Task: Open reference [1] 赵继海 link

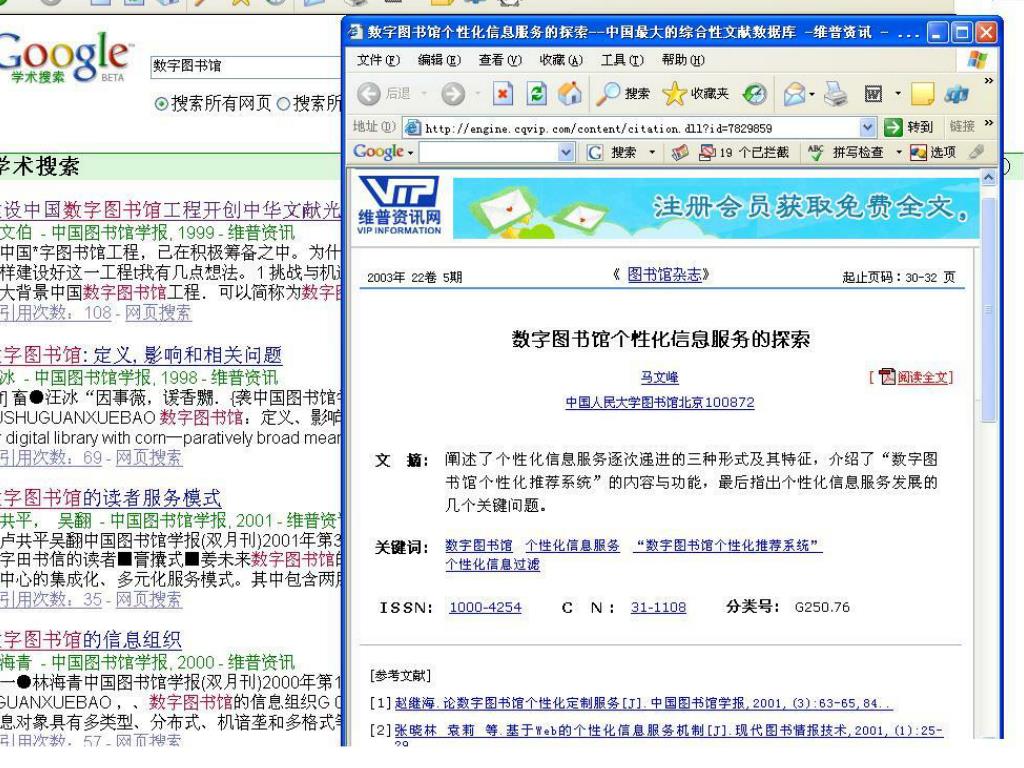Action: (643, 703)
